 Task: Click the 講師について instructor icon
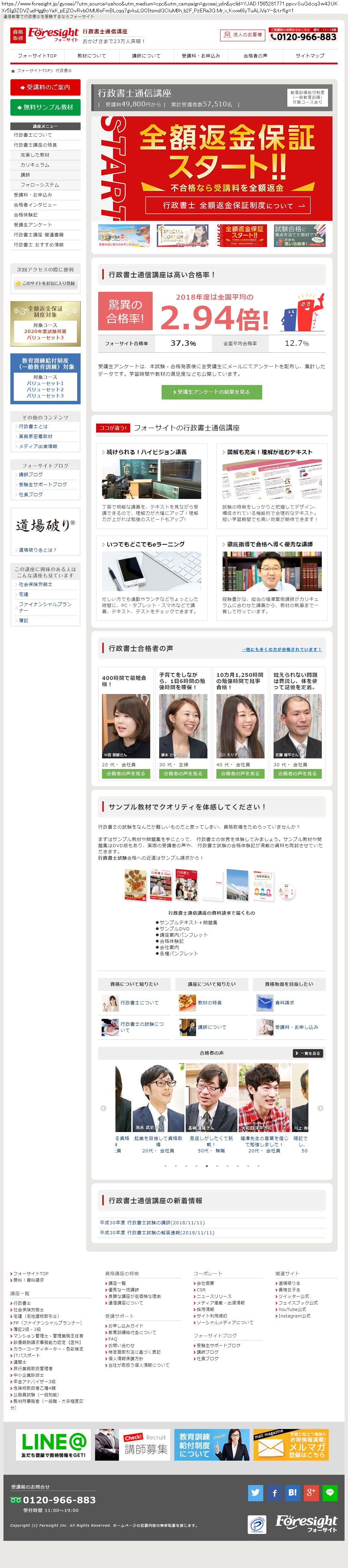[x=187, y=1027]
